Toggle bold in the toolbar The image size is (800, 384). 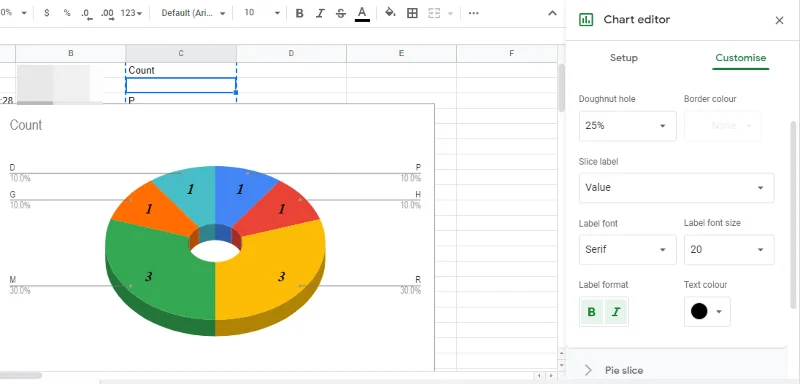(x=299, y=13)
